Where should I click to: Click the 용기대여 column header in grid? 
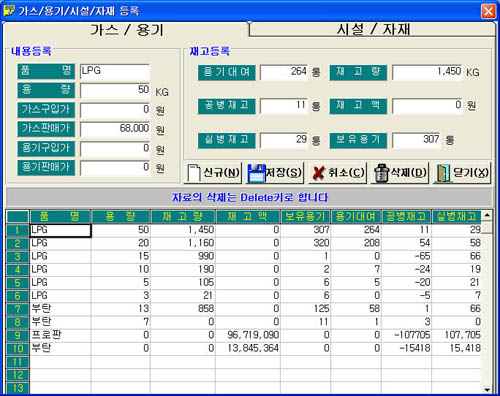click(356, 217)
